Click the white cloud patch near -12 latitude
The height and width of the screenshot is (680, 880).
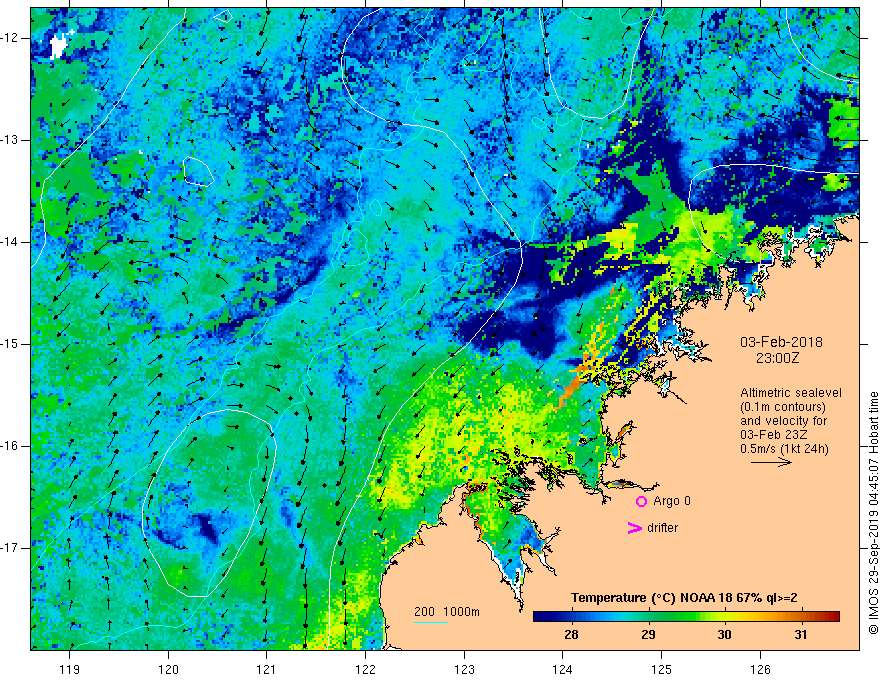(59, 45)
